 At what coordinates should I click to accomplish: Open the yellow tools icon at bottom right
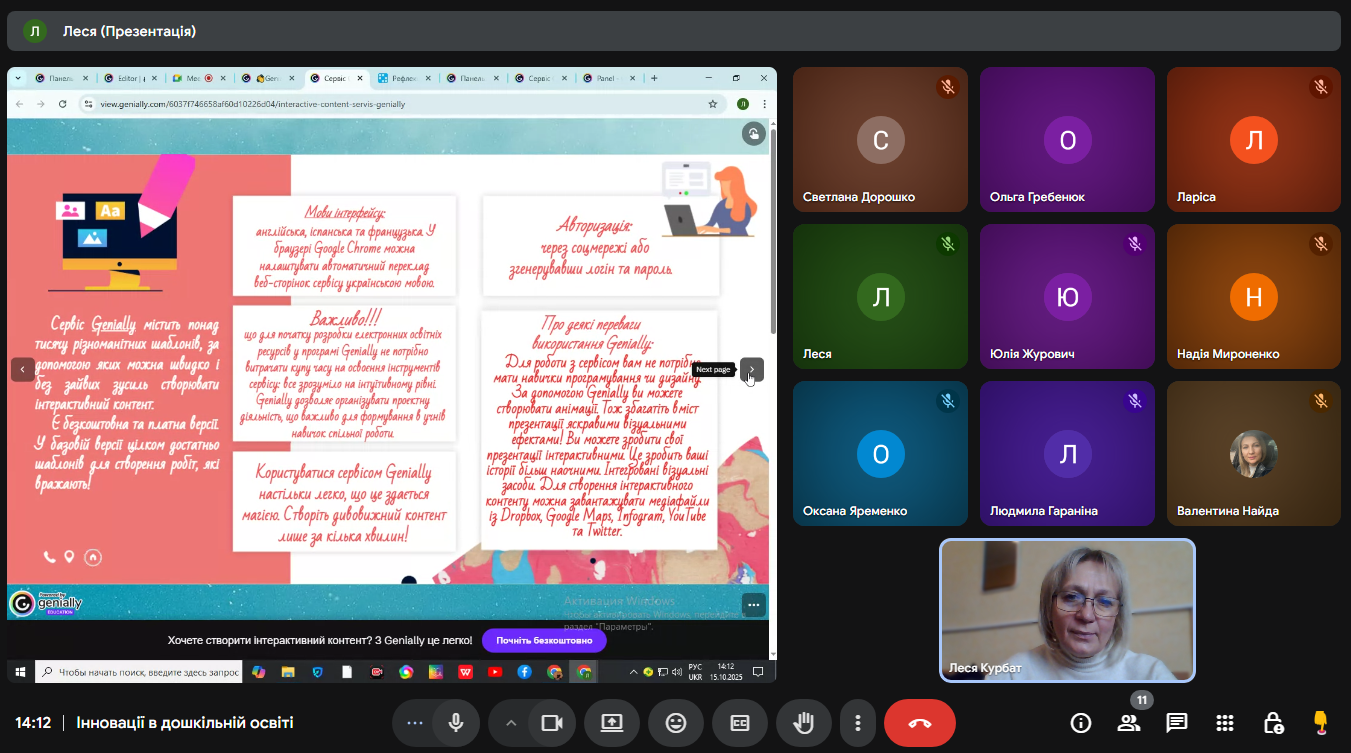point(1320,723)
